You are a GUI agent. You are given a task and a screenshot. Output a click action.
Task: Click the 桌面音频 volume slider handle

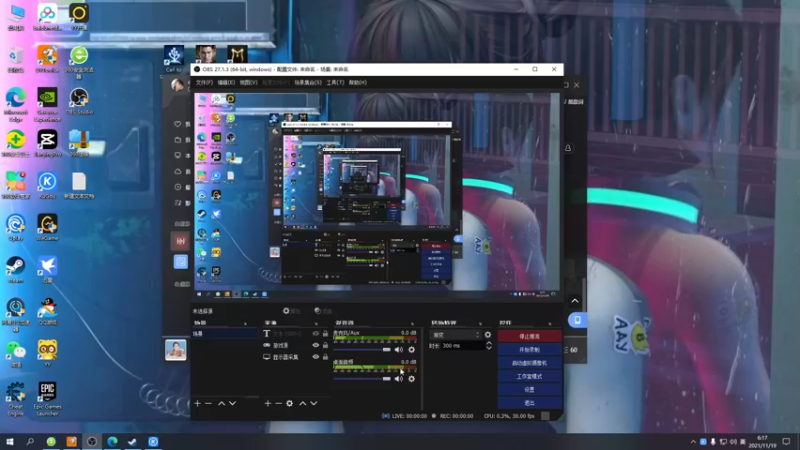(387, 379)
